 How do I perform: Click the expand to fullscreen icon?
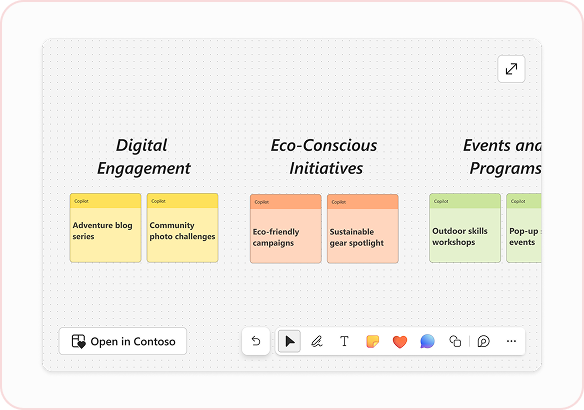click(x=511, y=69)
